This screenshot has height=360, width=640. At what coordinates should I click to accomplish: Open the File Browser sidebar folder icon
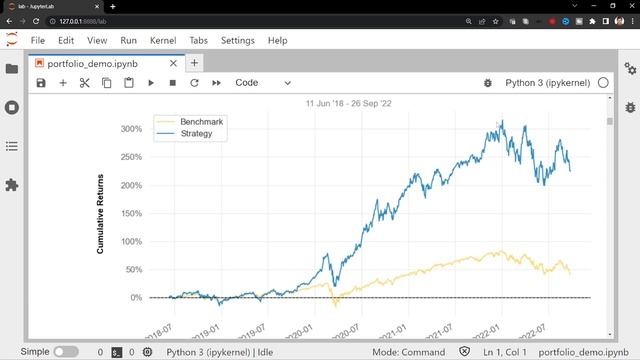[x=12, y=69]
